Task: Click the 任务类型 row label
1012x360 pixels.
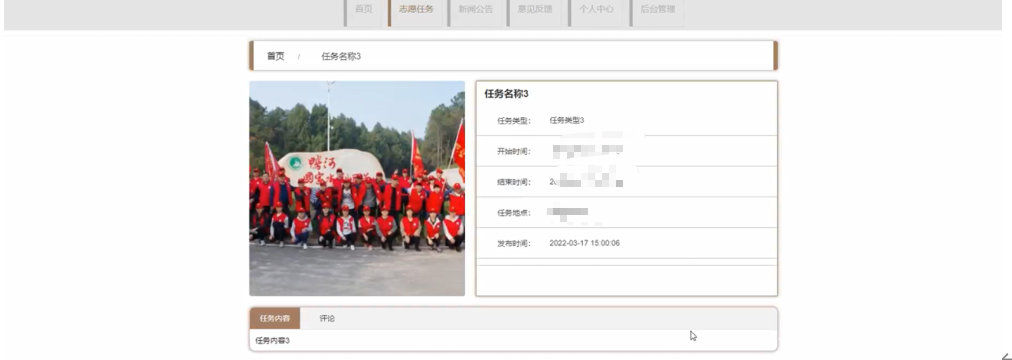Action: 514,121
